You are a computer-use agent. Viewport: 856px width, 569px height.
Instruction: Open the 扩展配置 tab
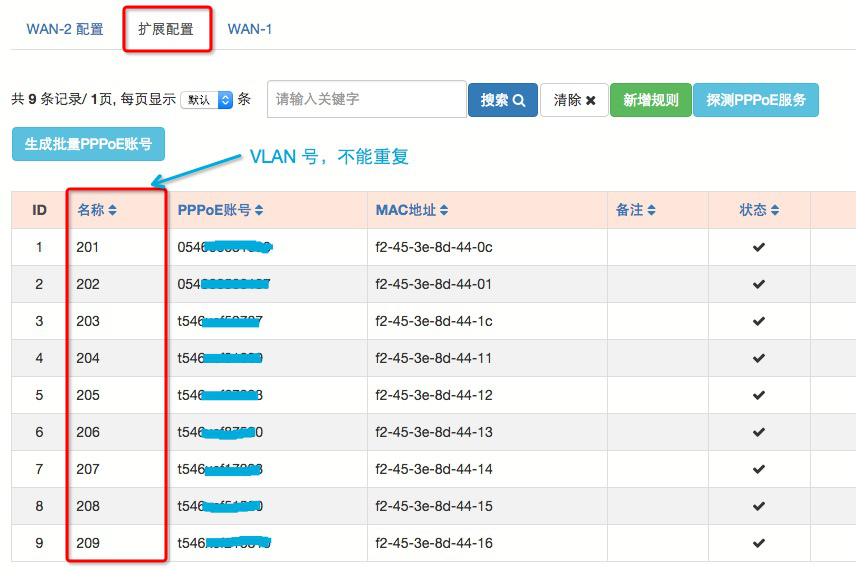pos(166,29)
